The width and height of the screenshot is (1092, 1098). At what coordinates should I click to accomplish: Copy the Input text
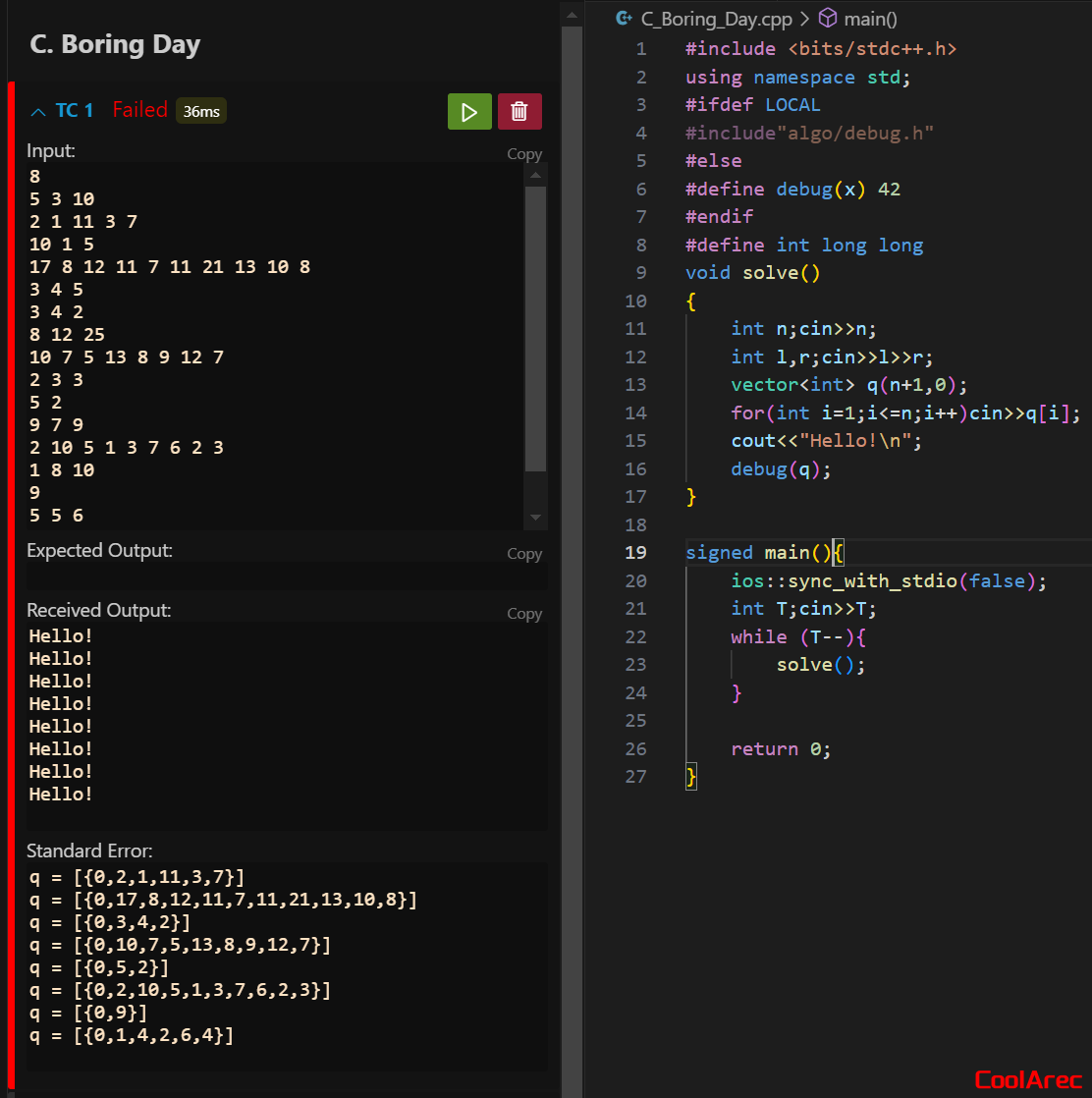[524, 154]
